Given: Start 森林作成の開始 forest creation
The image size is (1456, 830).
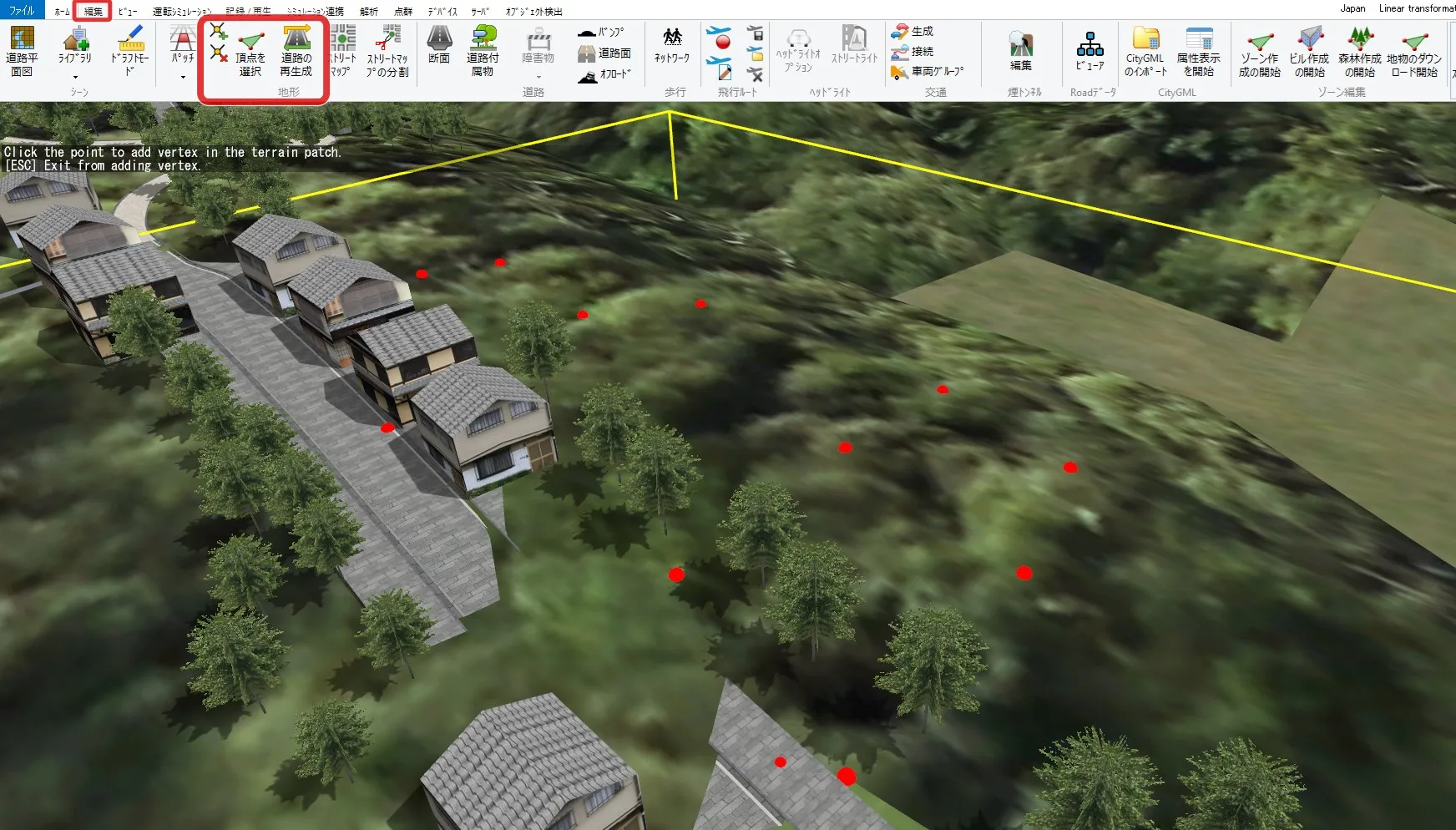Looking at the screenshot, I should [1359, 52].
